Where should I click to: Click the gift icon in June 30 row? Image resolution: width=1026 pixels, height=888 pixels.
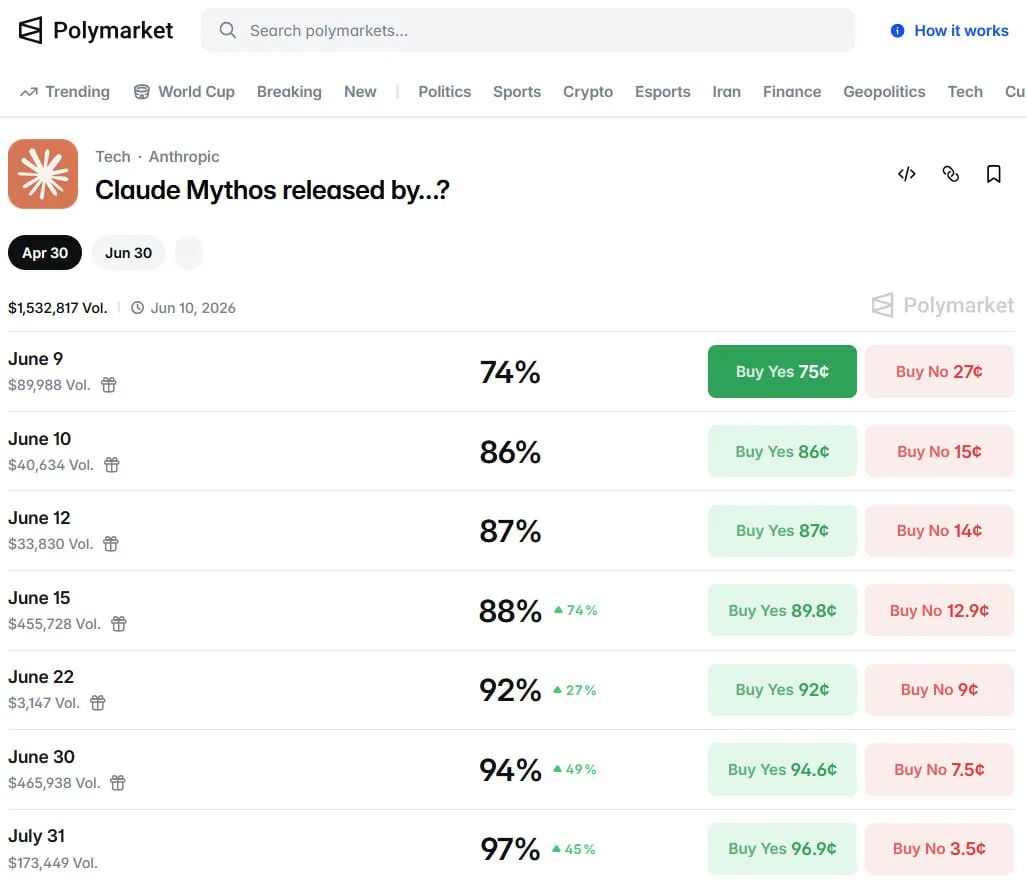click(118, 783)
